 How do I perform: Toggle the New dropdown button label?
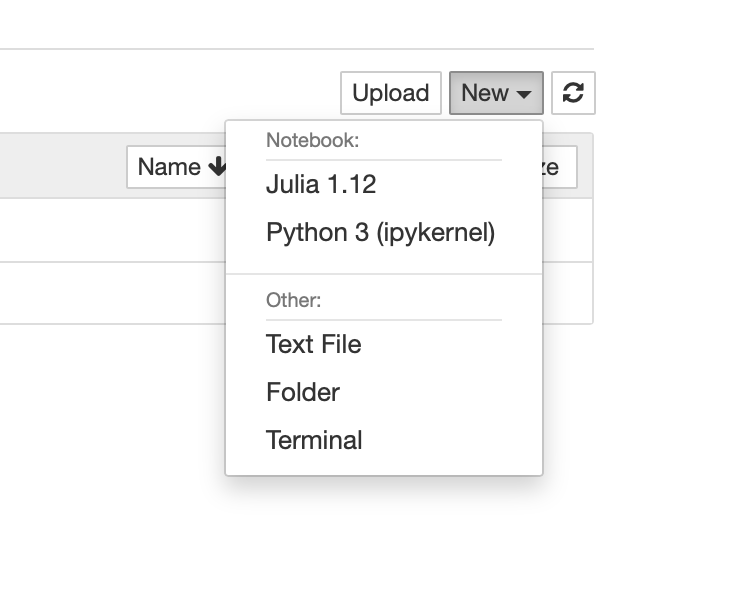tap(485, 93)
